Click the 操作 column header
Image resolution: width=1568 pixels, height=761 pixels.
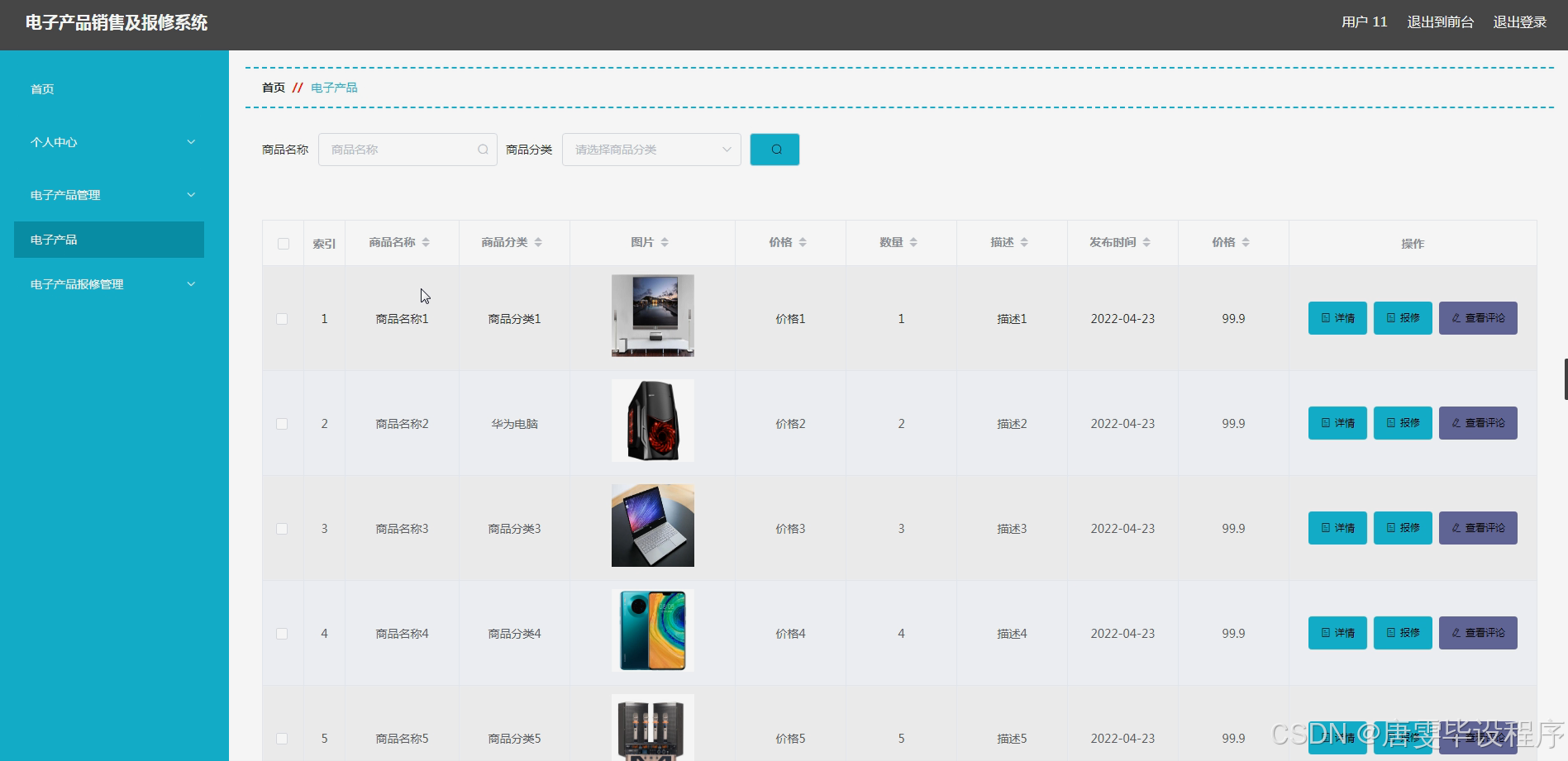point(1413,244)
